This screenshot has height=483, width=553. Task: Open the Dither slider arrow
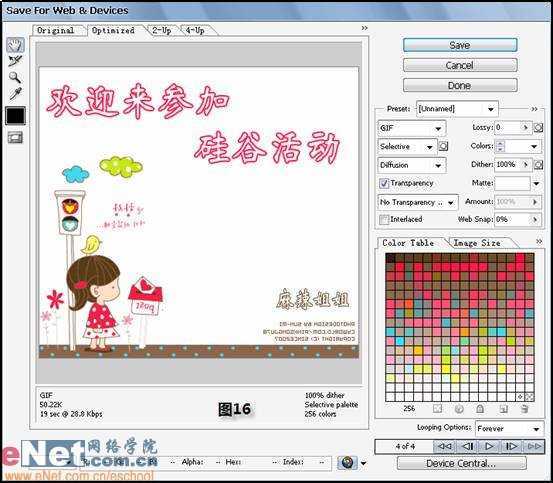click(x=525, y=164)
